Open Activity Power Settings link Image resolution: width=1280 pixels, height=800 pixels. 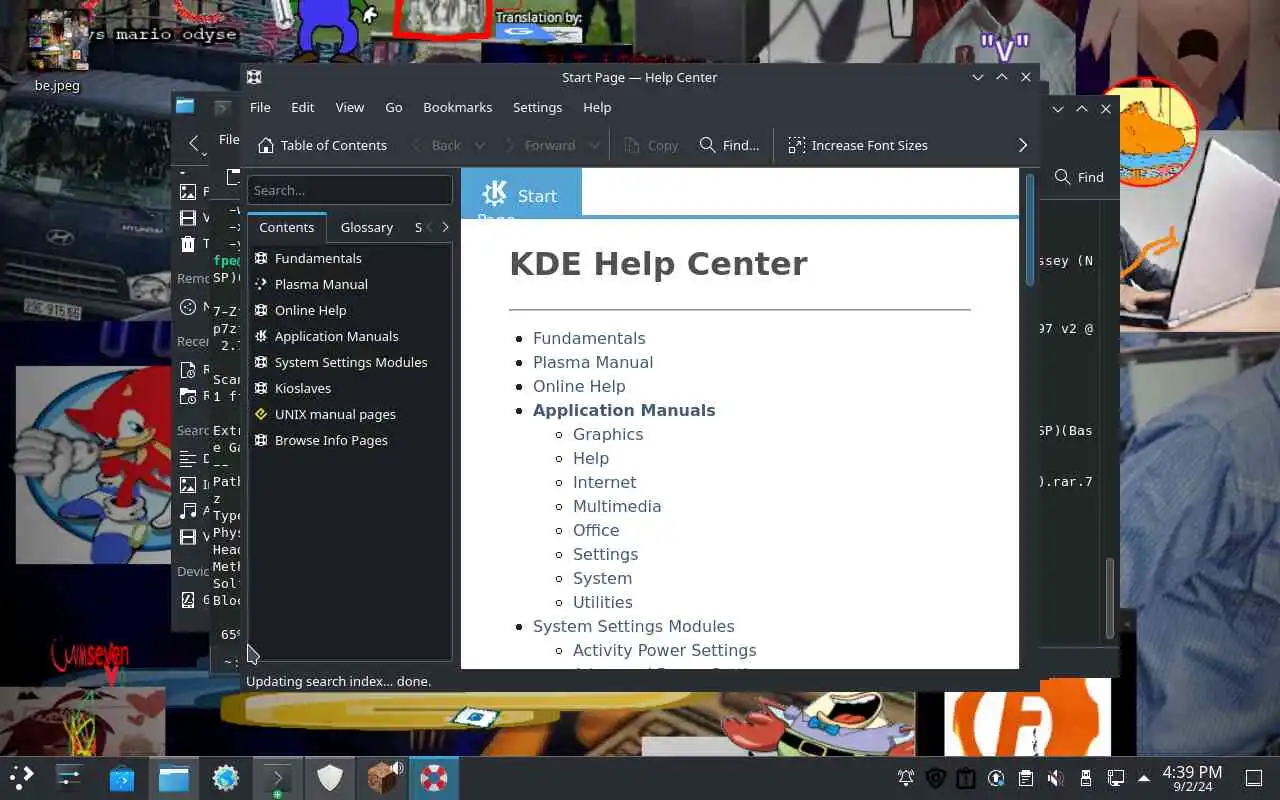(x=665, y=650)
